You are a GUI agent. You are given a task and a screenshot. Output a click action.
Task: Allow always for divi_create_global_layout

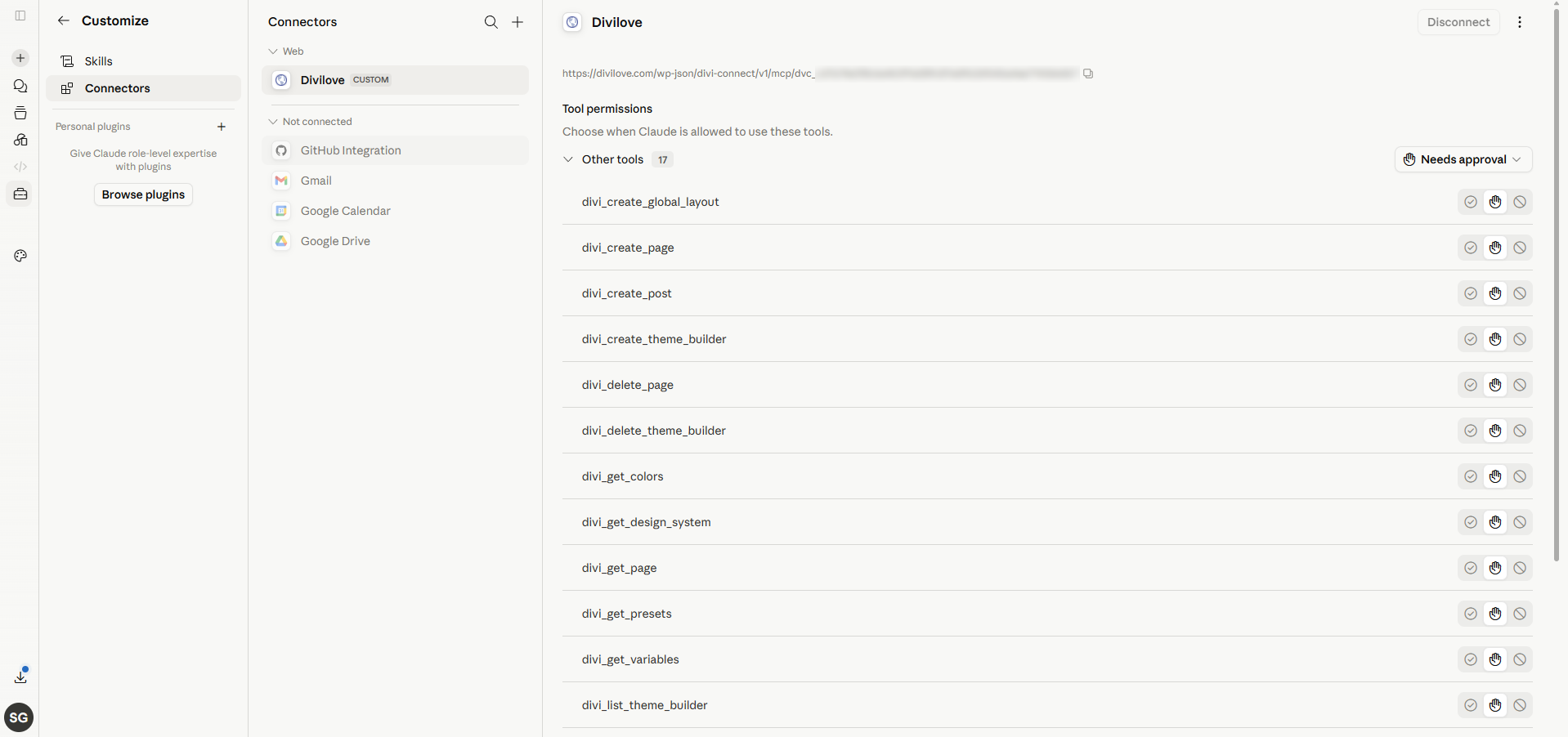(1471, 202)
